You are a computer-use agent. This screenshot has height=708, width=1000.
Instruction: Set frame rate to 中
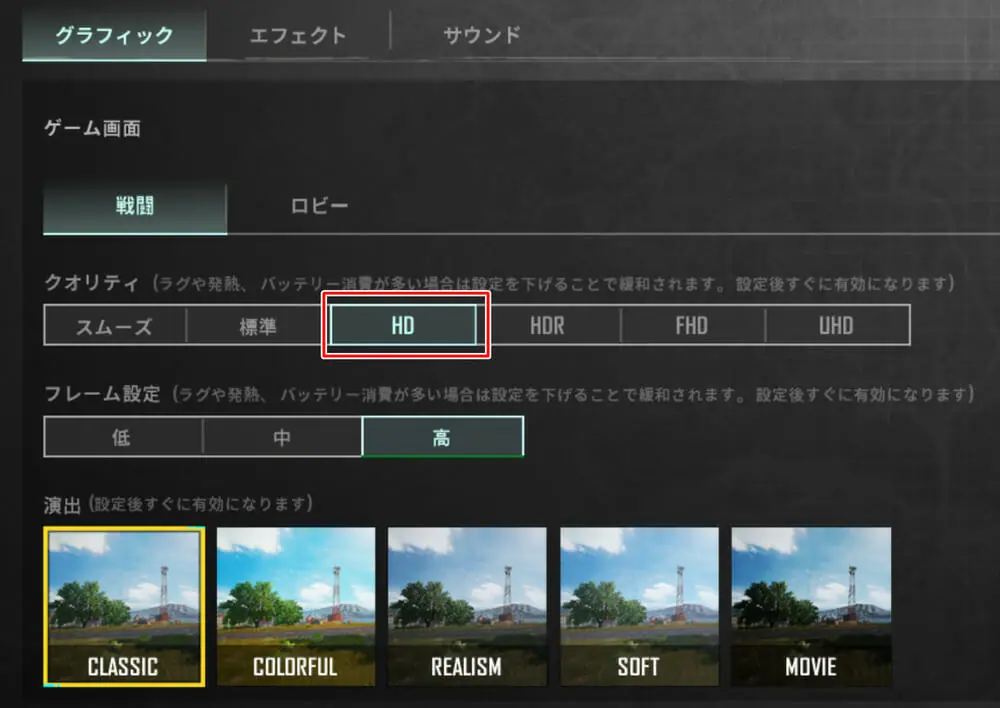click(x=282, y=437)
